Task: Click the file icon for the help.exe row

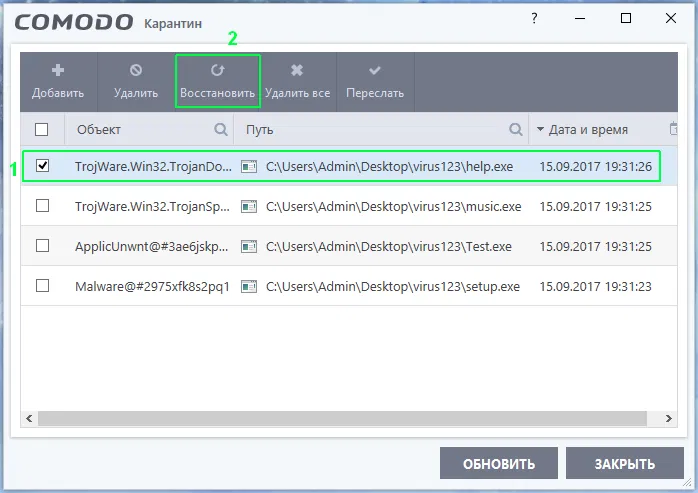Action: click(249, 167)
